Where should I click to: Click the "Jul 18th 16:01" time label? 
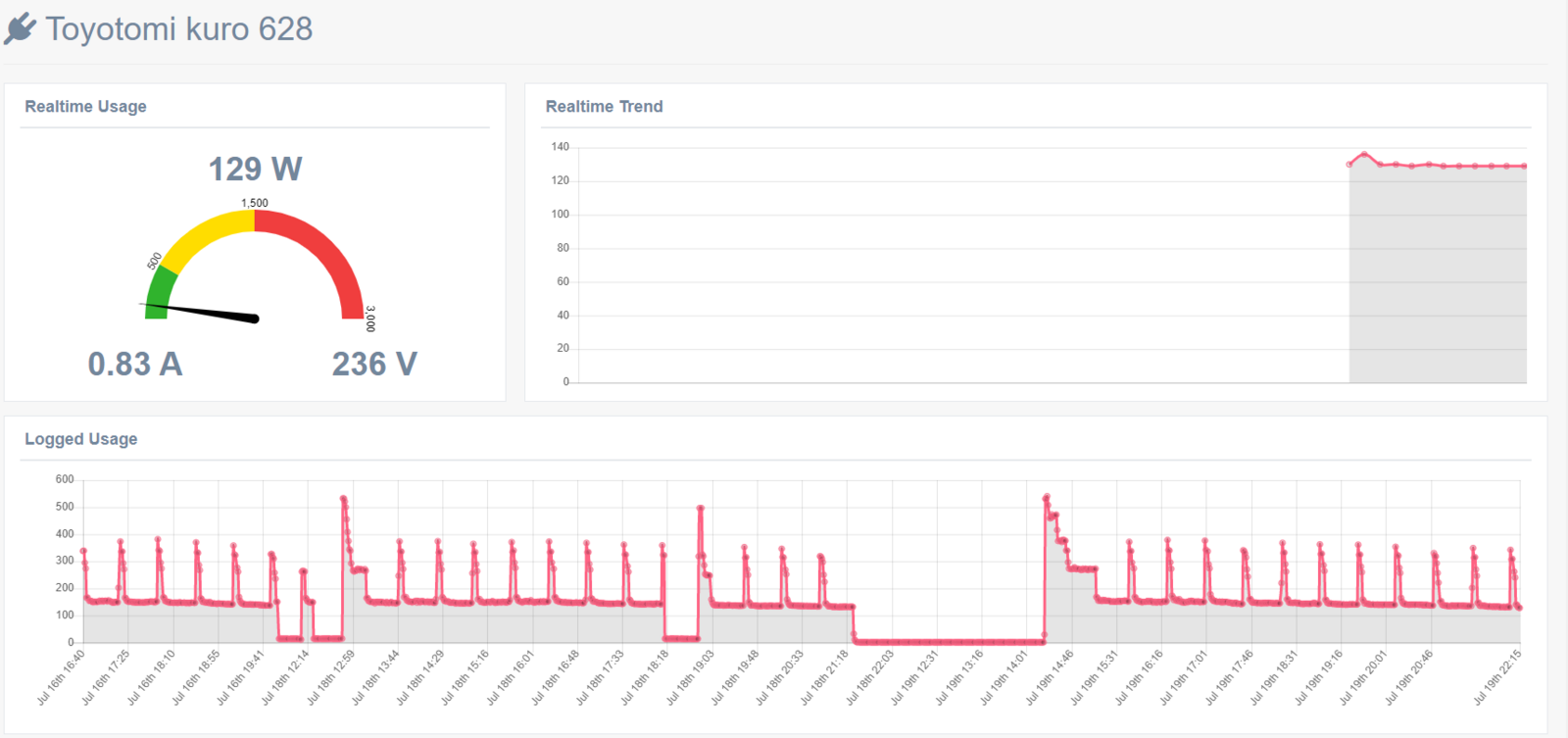[510, 677]
